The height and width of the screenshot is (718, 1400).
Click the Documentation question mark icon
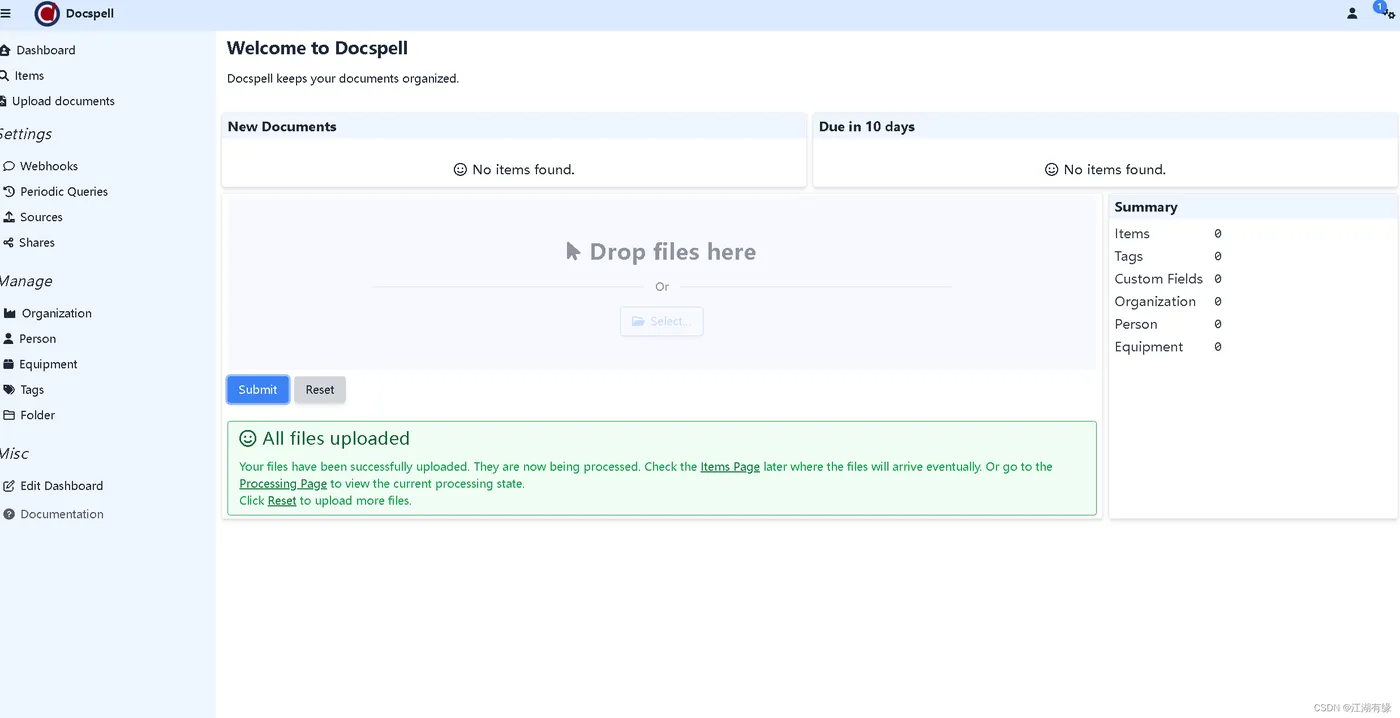pos(9,514)
